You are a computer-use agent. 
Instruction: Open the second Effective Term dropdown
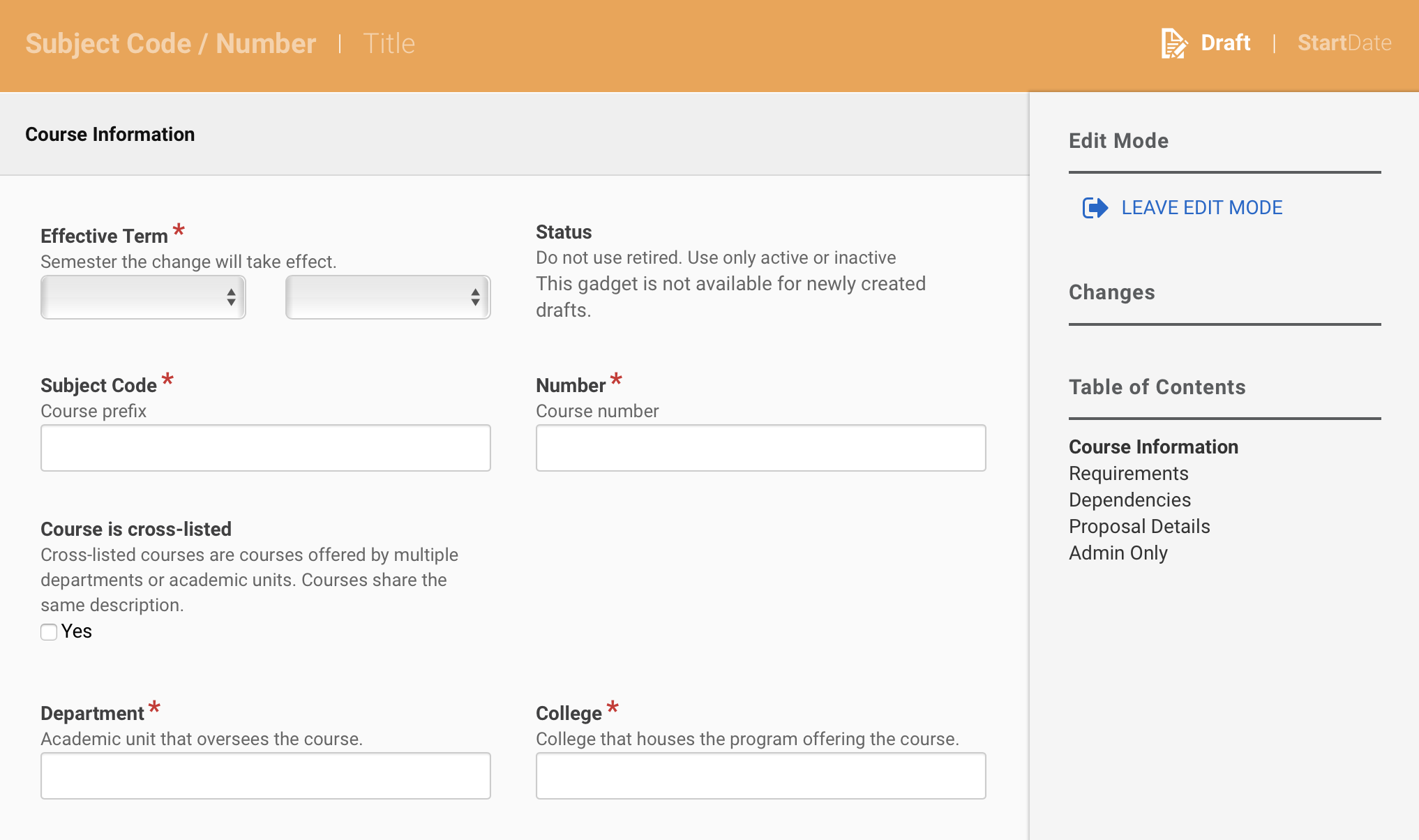[388, 297]
